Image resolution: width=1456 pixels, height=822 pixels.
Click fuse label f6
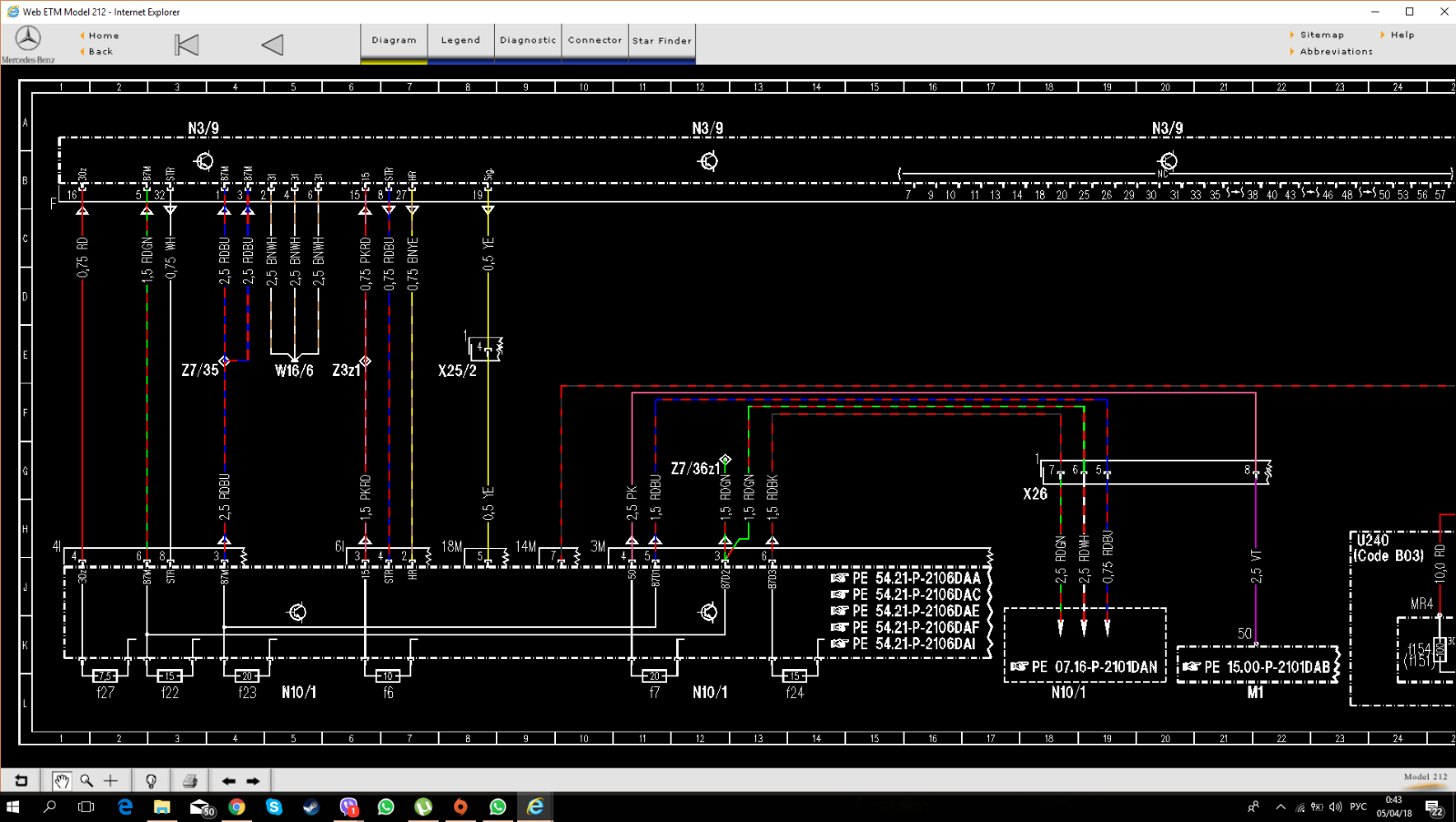388,693
